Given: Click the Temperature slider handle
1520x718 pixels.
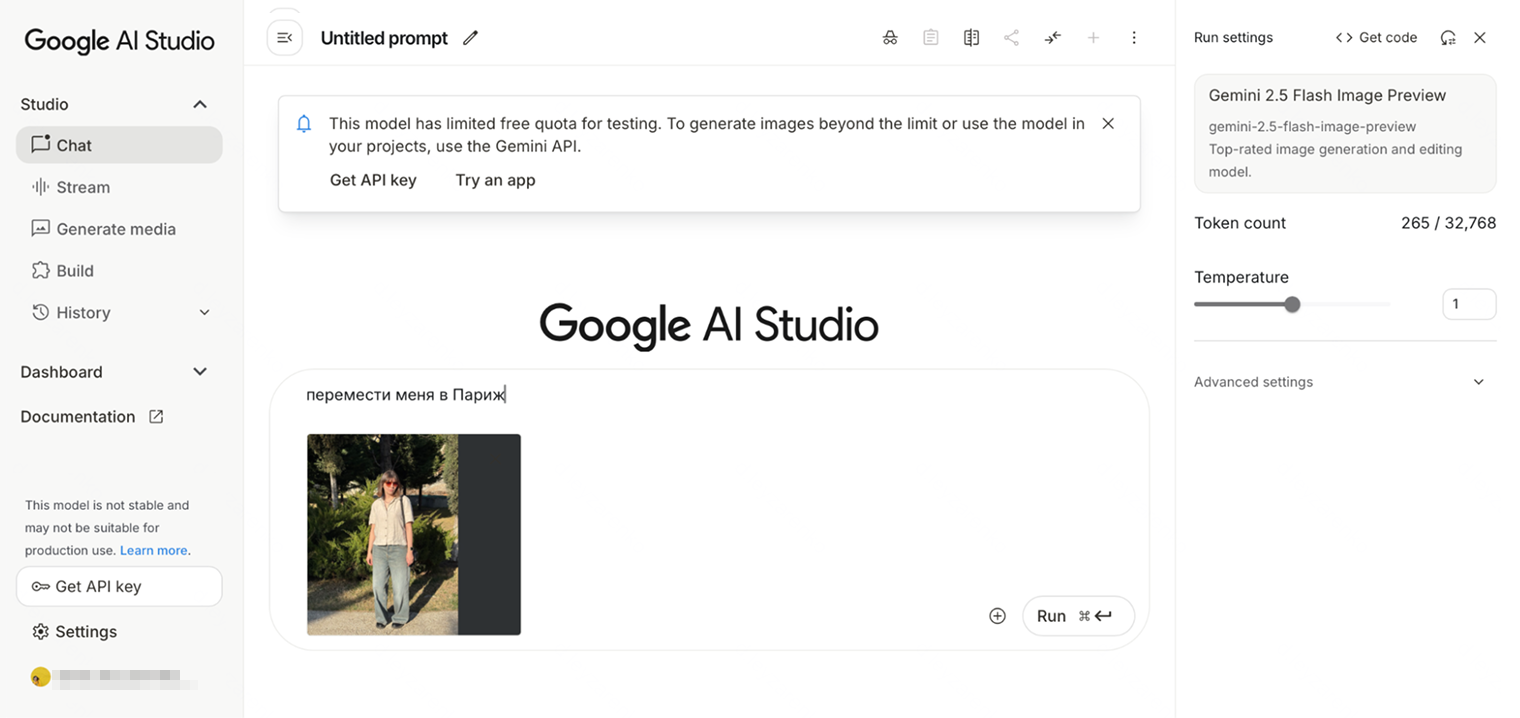Looking at the screenshot, I should (x=1292, y=304).
